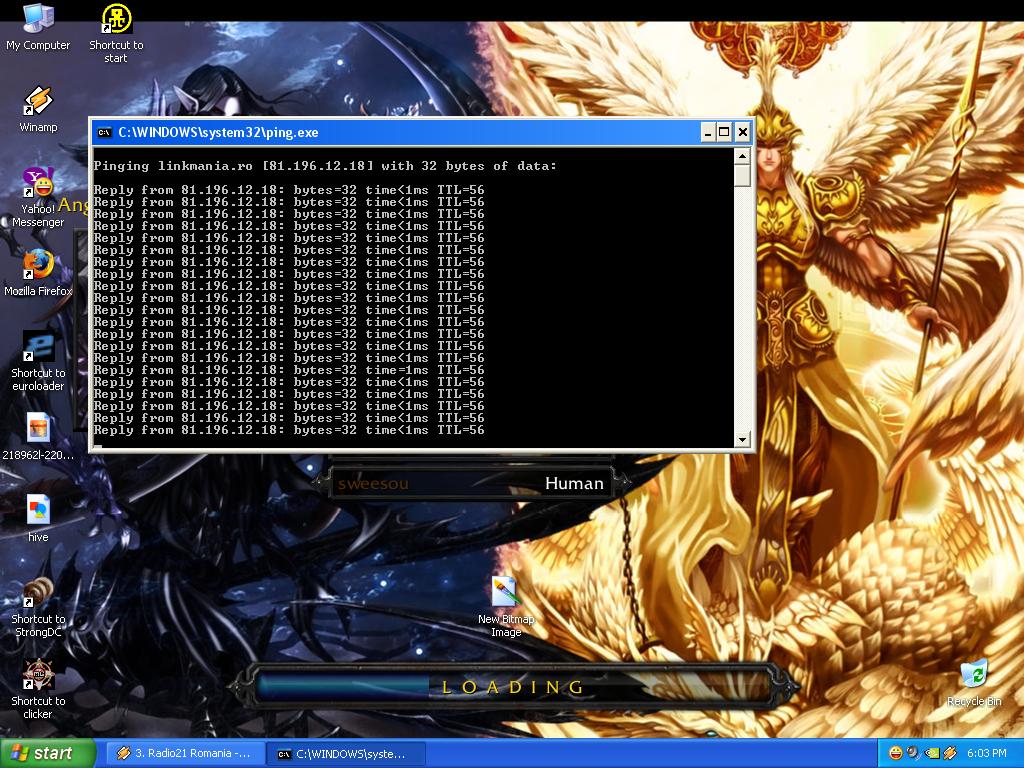Click the 6:03 PM taskbar clock
Viewport: 1024px width, 768px height.
pos(986,753)
